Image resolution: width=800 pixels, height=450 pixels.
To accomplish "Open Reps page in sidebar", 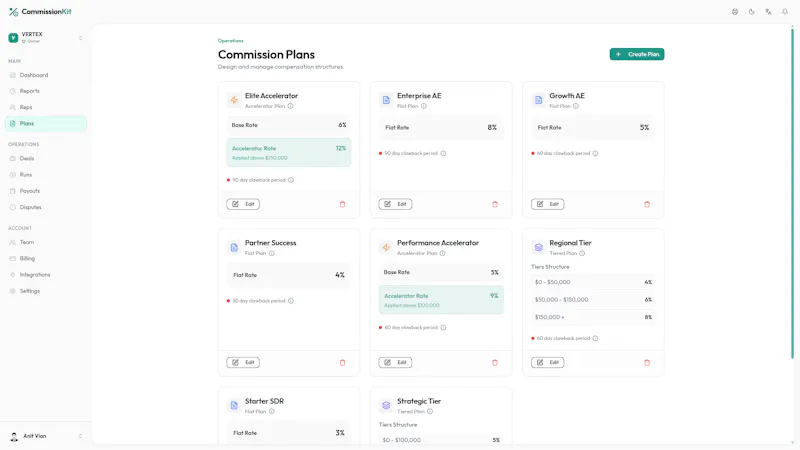I will [x=45, y=107].
